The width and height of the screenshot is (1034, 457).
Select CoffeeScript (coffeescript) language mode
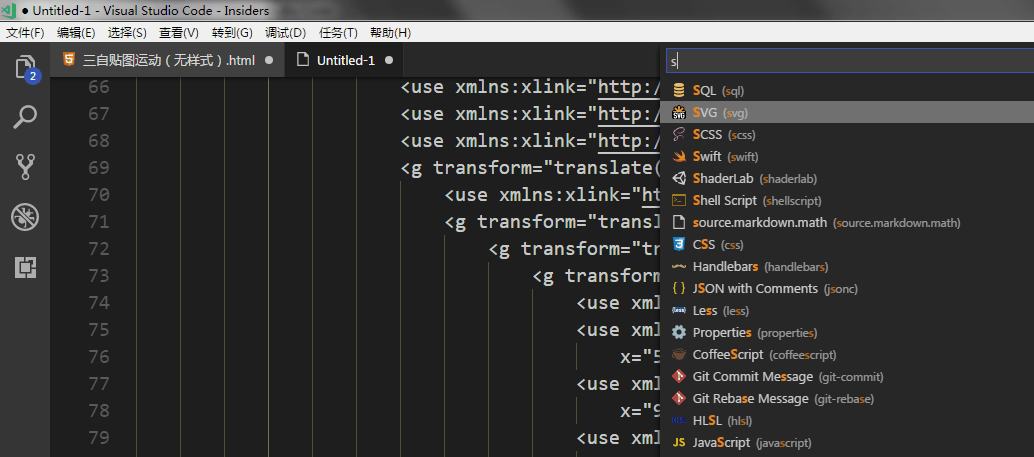[x=847, y=354]
